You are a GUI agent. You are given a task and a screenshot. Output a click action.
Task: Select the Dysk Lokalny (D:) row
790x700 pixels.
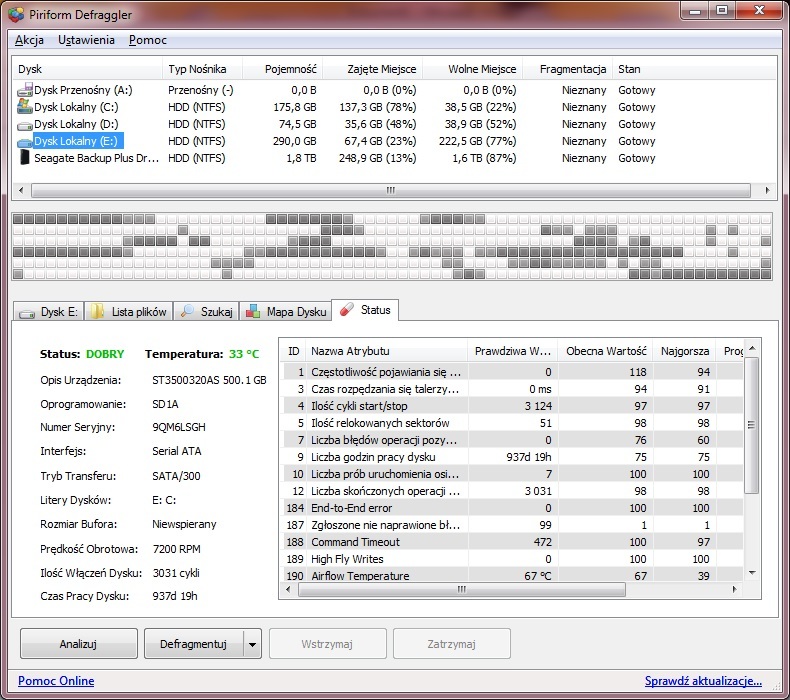393,124
